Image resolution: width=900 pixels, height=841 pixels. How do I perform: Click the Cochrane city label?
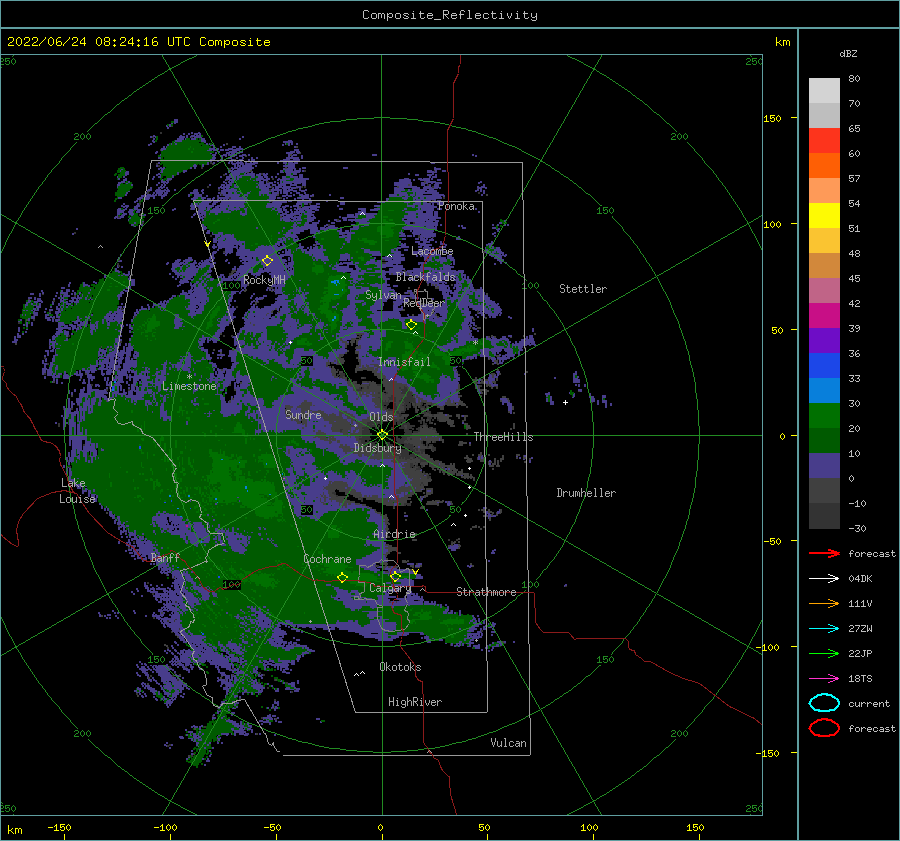click(327, 559)
